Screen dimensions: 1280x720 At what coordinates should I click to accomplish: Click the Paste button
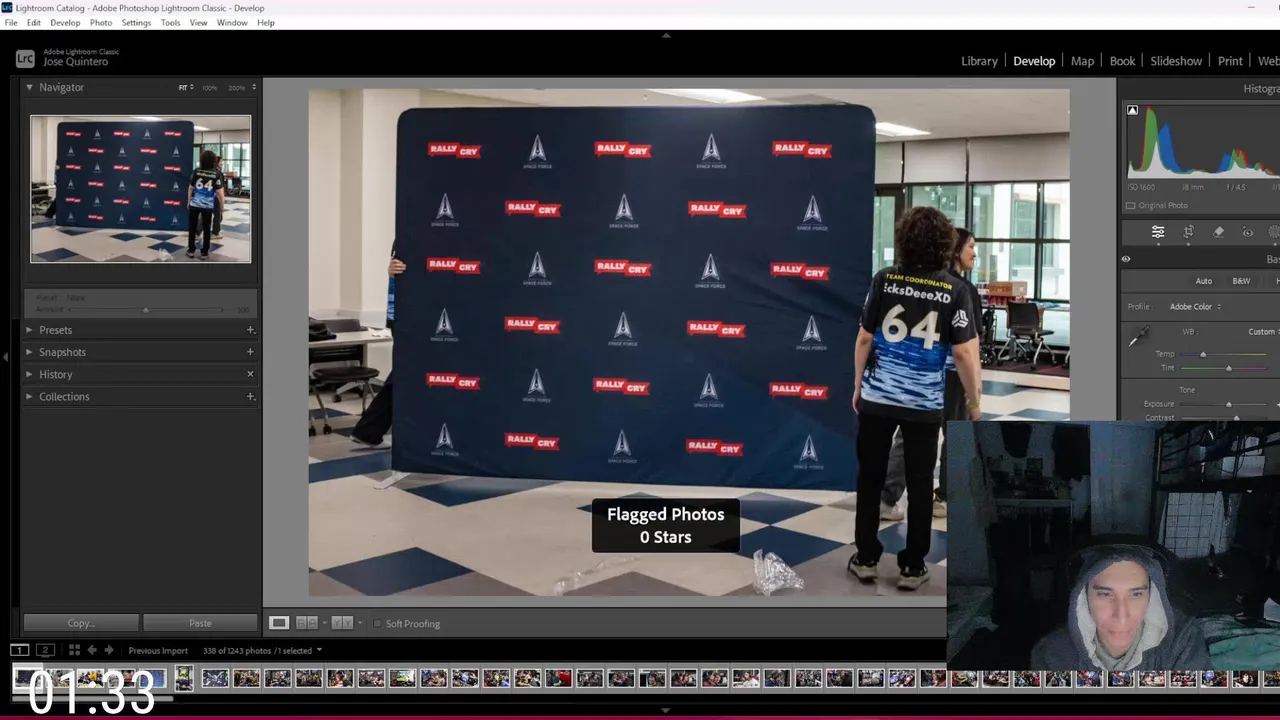pos(200,623)
